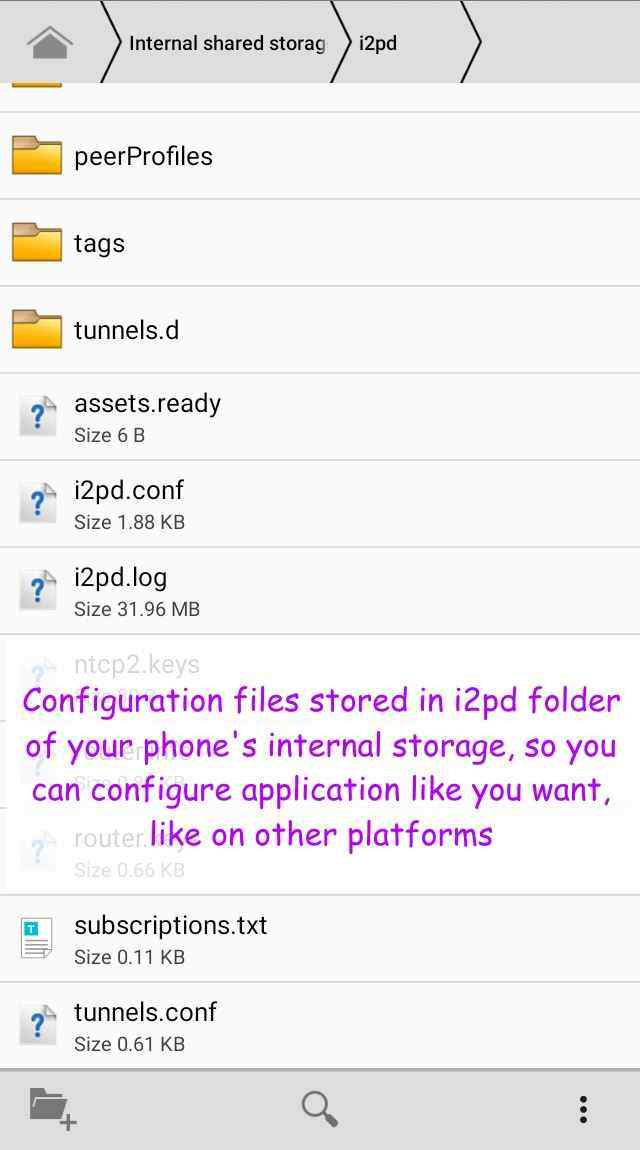
Task: Open the search icon in bottom toolbar
Action: (x=319, y=1108)
